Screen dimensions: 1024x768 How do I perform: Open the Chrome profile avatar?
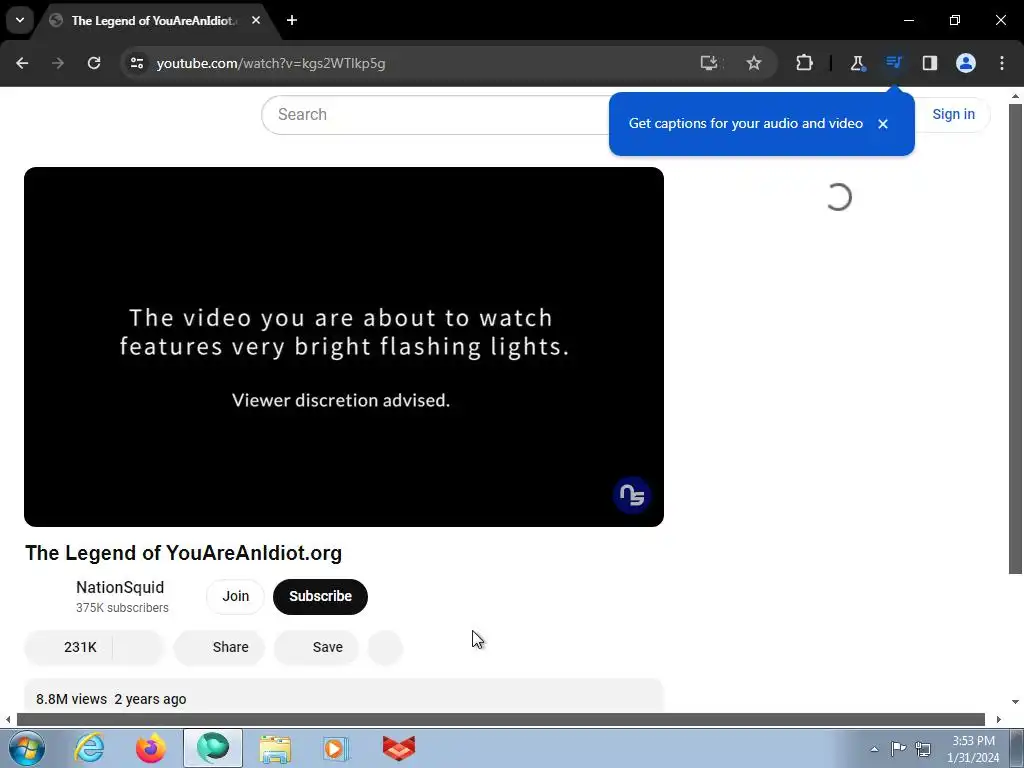966,63
